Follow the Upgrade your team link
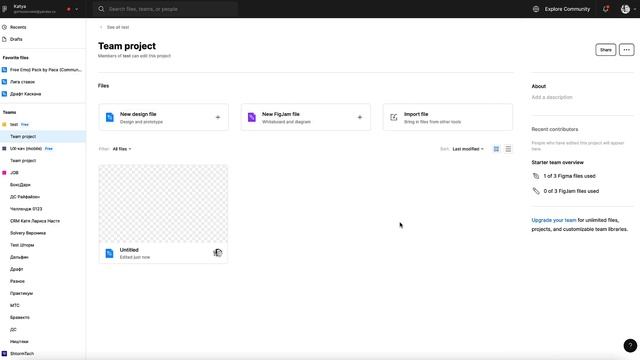 point(553,220)
